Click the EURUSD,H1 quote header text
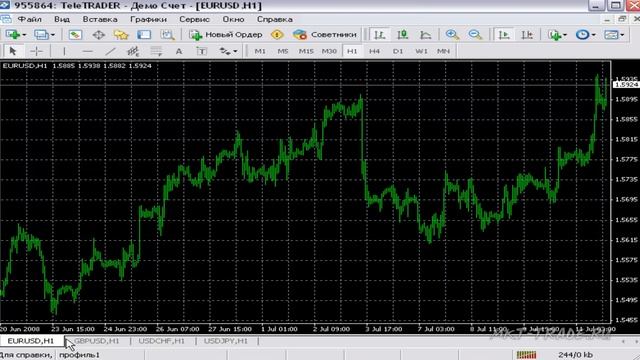This screenshot has height=360, width=640. (77, 66)
